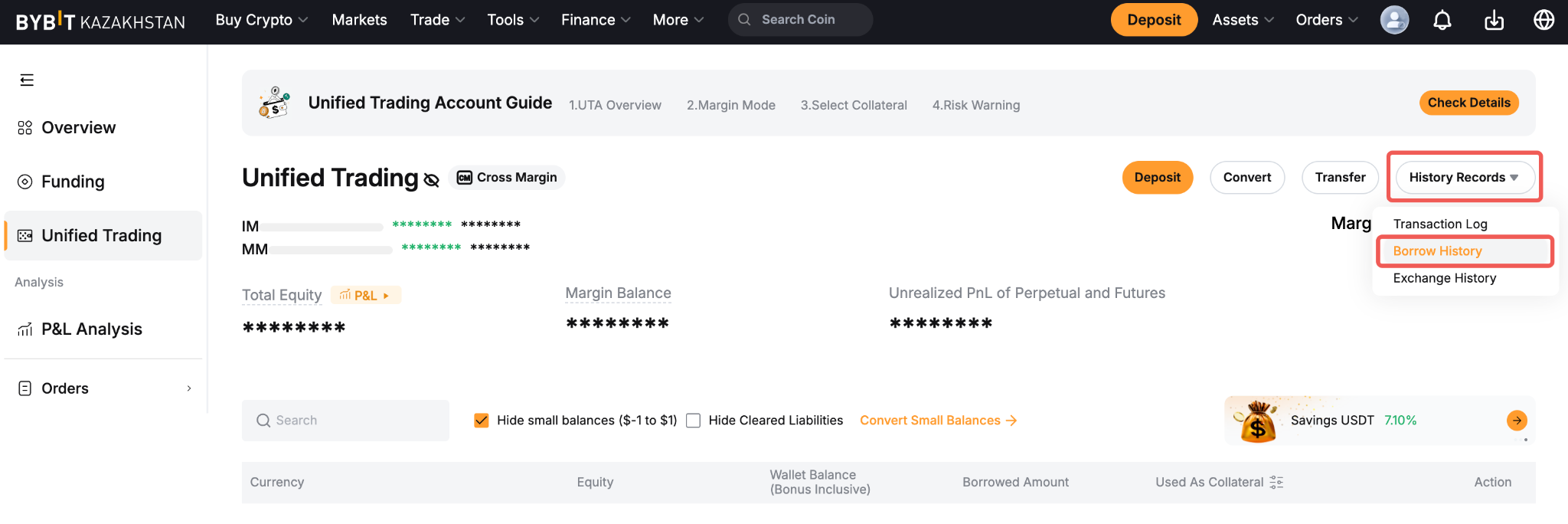
Task: Click the P&L tag beside Total Equity
Action: [366, 295]
